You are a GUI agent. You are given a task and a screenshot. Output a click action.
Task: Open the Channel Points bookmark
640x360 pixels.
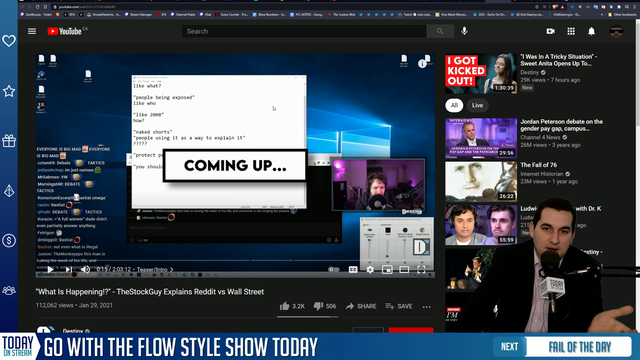183,15
